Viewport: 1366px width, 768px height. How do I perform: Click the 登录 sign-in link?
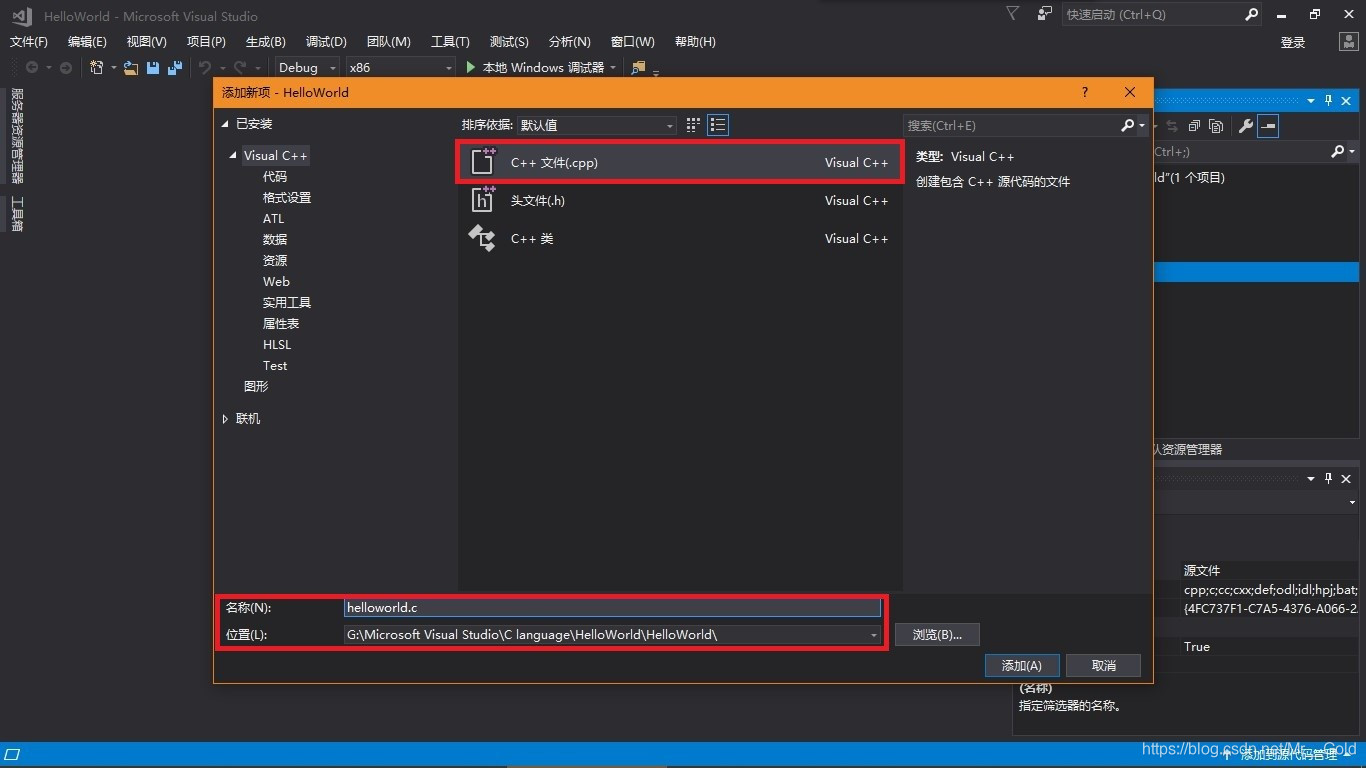1293,42
